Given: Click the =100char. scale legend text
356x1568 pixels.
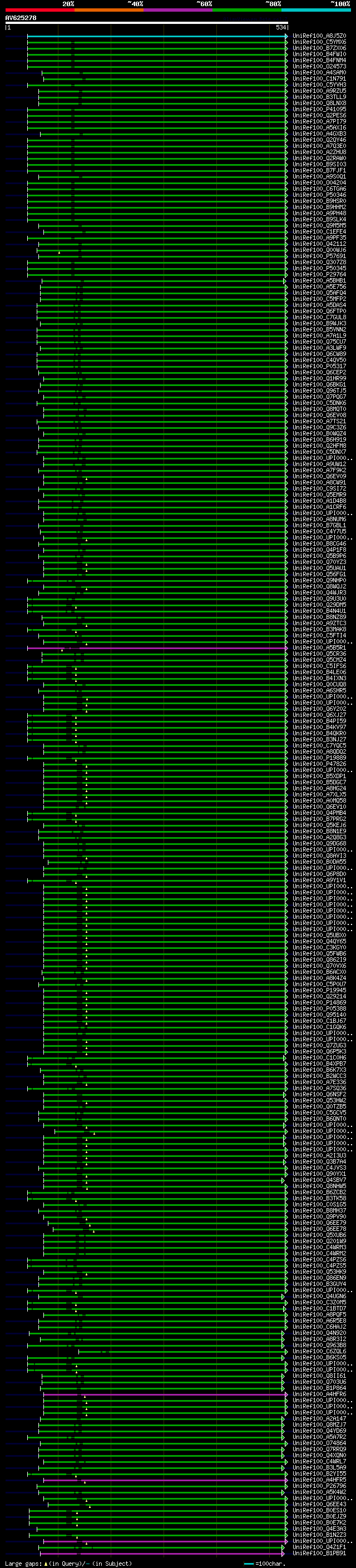Looking at the screenshot, I should (270, 1564).
